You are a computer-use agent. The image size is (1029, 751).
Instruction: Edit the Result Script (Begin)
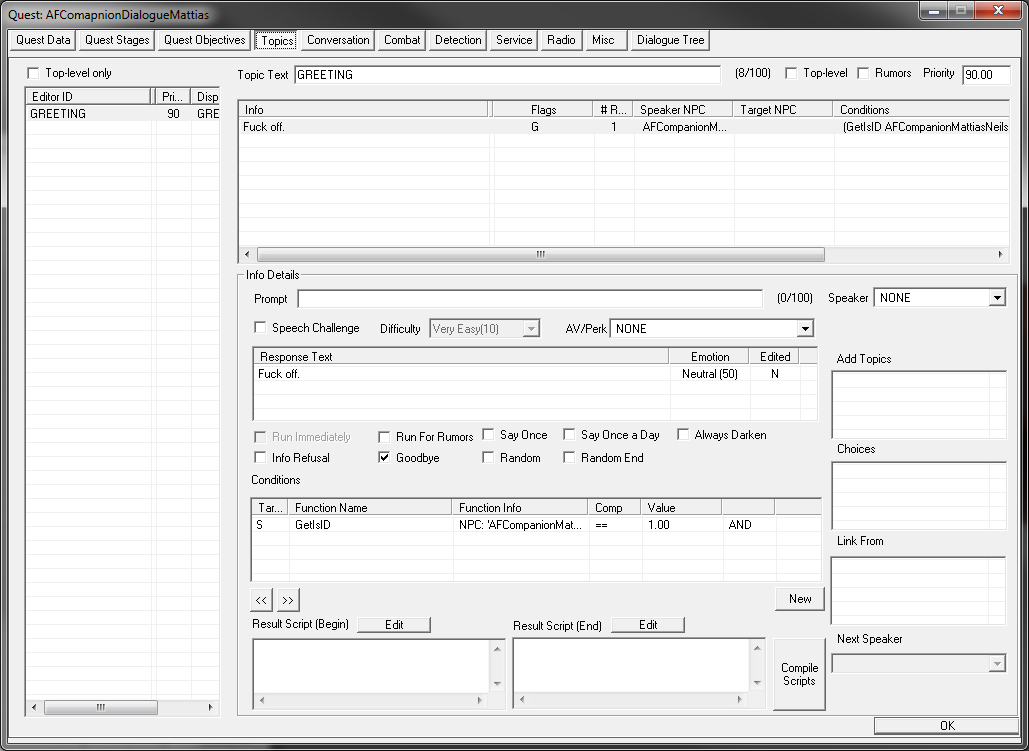(394, 625)
